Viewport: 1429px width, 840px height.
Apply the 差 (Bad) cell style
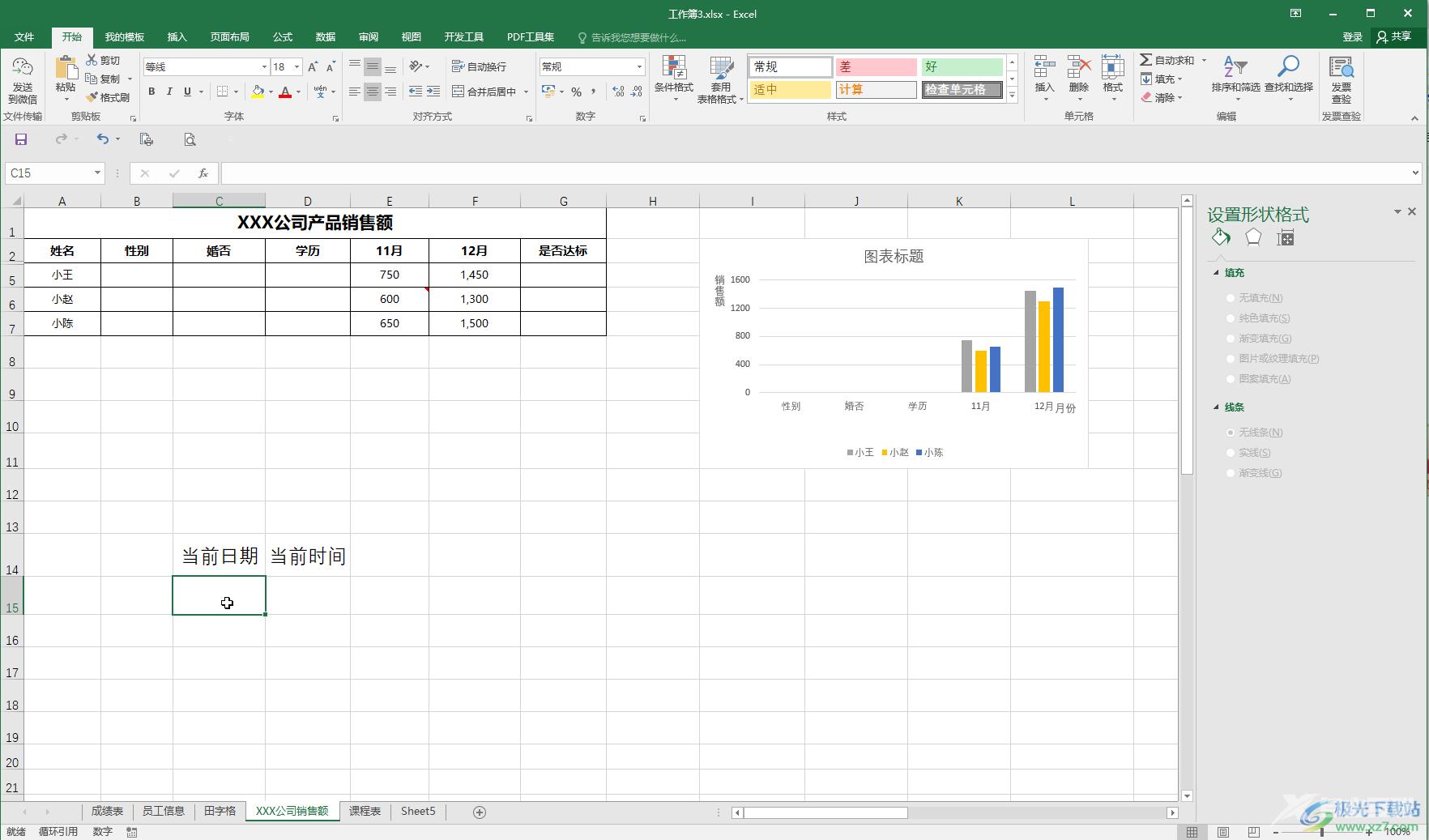[x=876, y=66]
